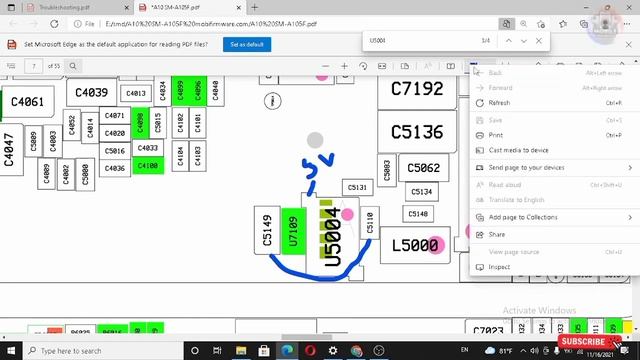Open Task View on the taskbar

pyautogui.click(x=217, y=351)
